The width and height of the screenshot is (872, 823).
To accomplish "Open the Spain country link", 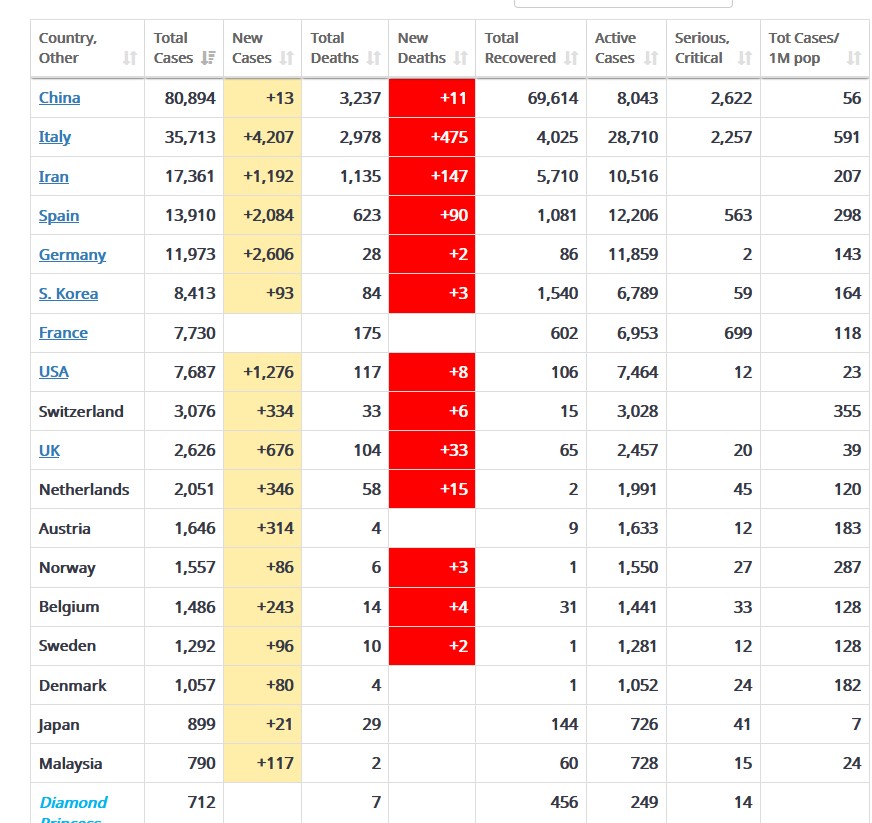I will click(x=59, y=216).
